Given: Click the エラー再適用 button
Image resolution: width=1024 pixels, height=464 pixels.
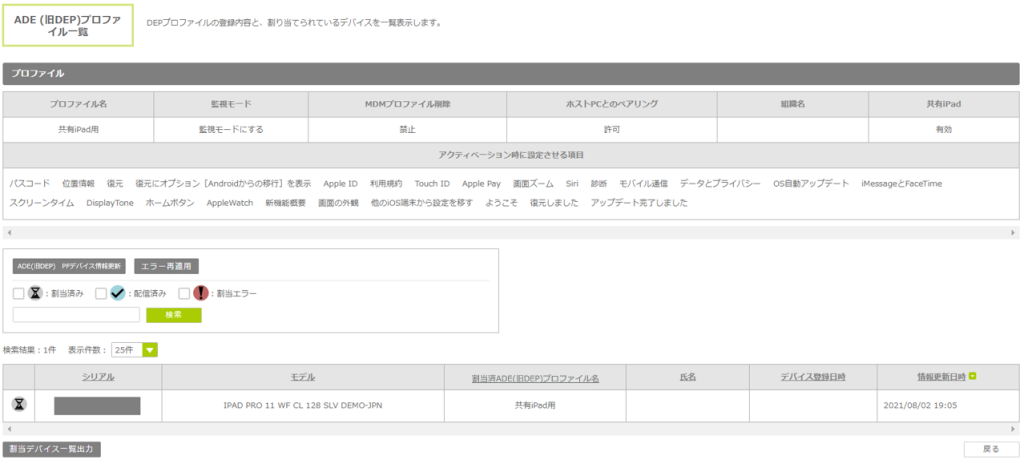Looking at the screenshot, I should (x=167, y=266).
